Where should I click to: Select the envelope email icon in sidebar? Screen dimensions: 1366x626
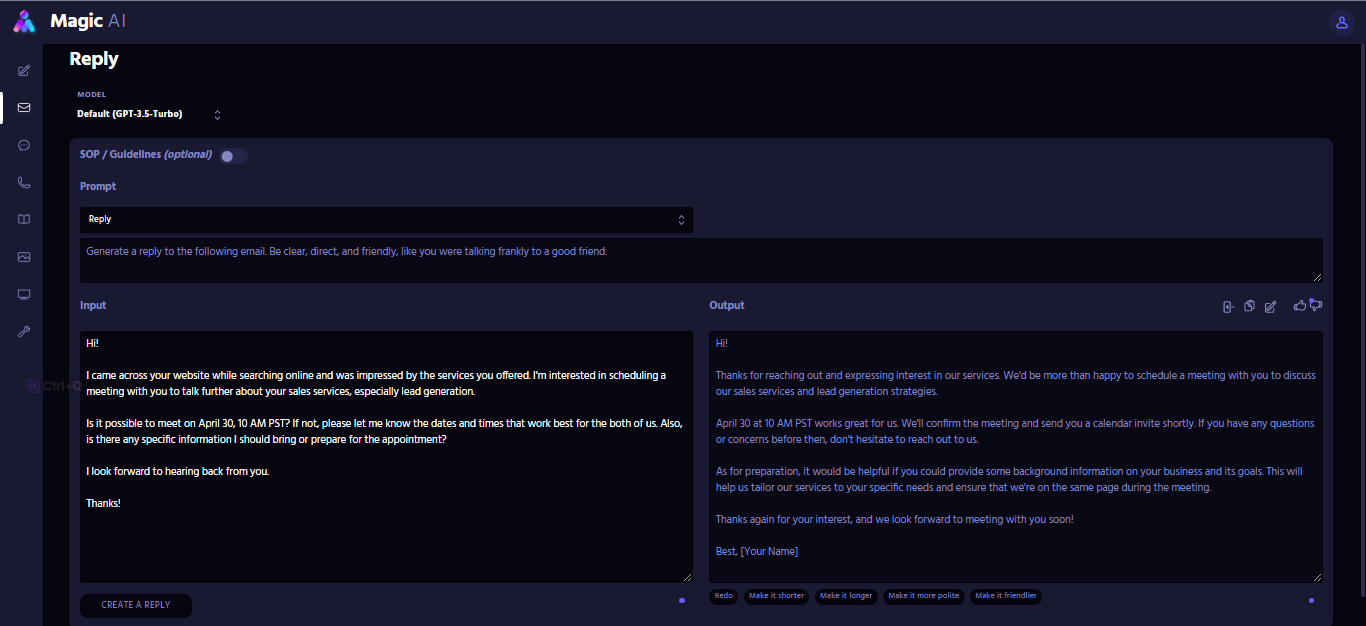pos(24,107)
